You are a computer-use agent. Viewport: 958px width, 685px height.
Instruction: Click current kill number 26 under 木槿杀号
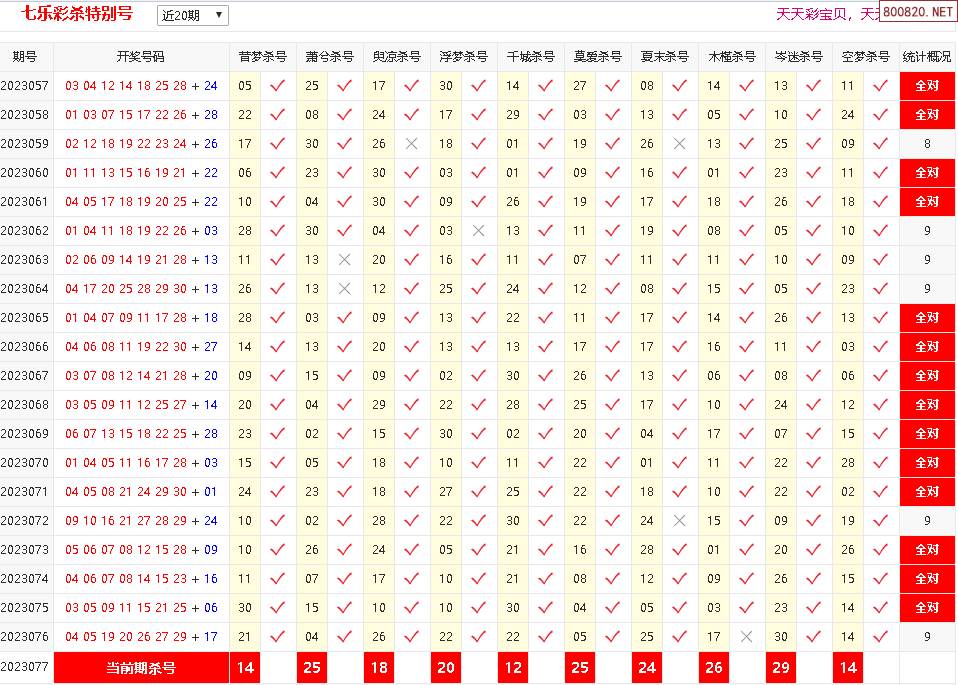coord(714,667)
